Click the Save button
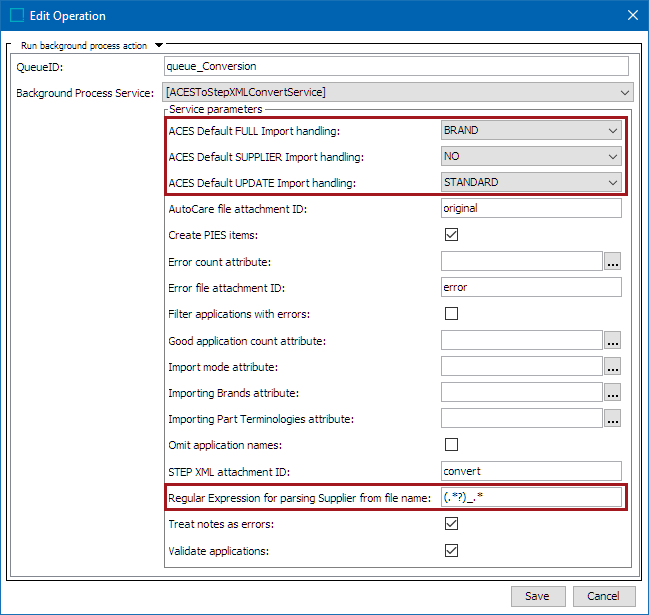Viewport: 649px width, 615px height. 538,596
